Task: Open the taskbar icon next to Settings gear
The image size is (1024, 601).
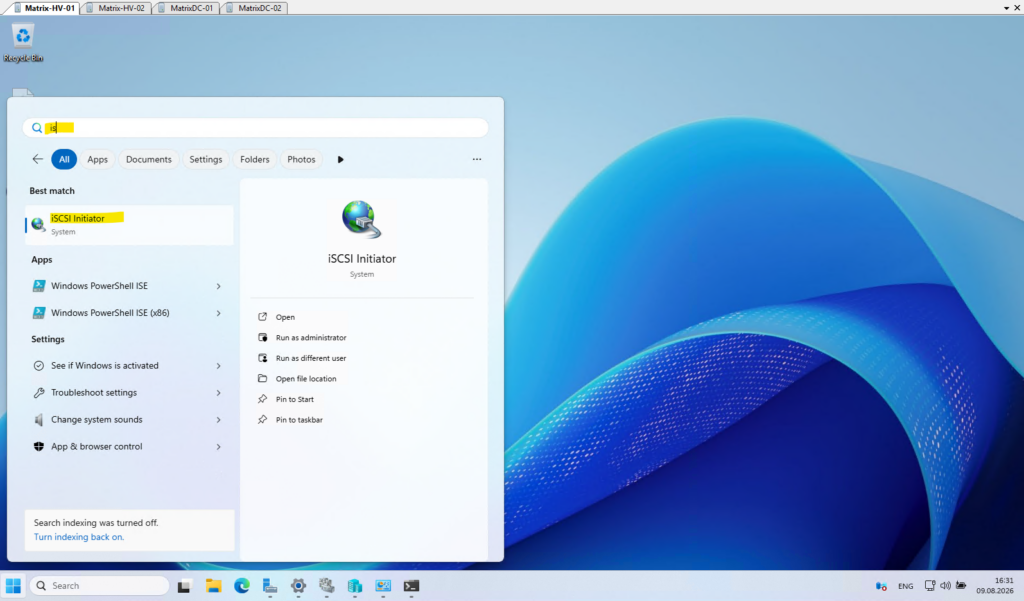Action: (327, 586)
